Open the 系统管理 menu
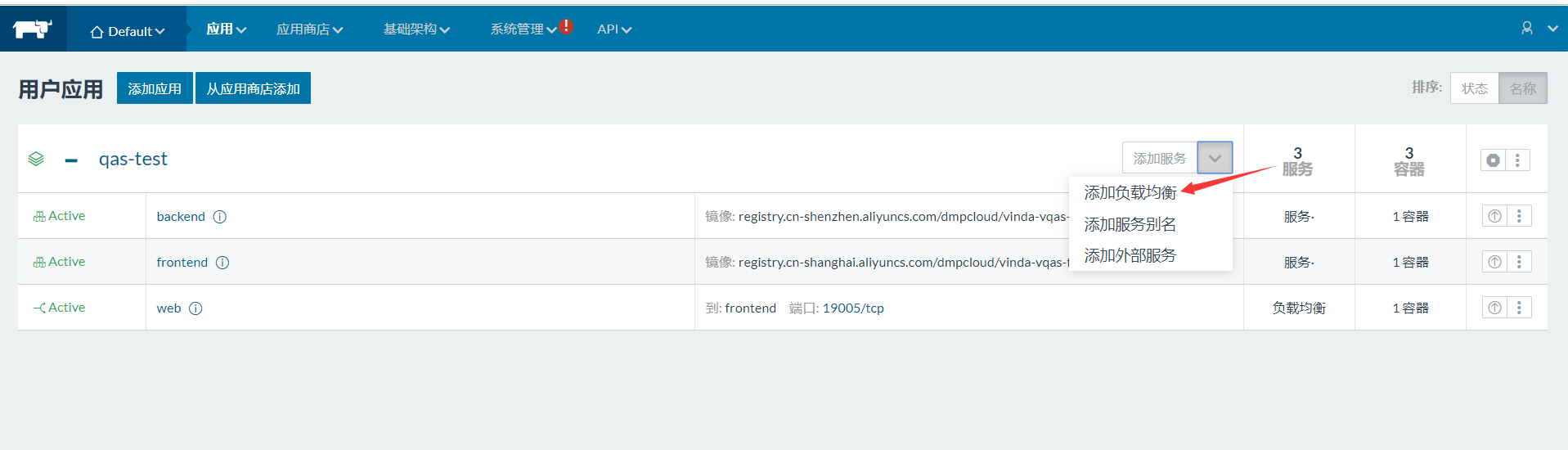 click(x=523, y=29)
